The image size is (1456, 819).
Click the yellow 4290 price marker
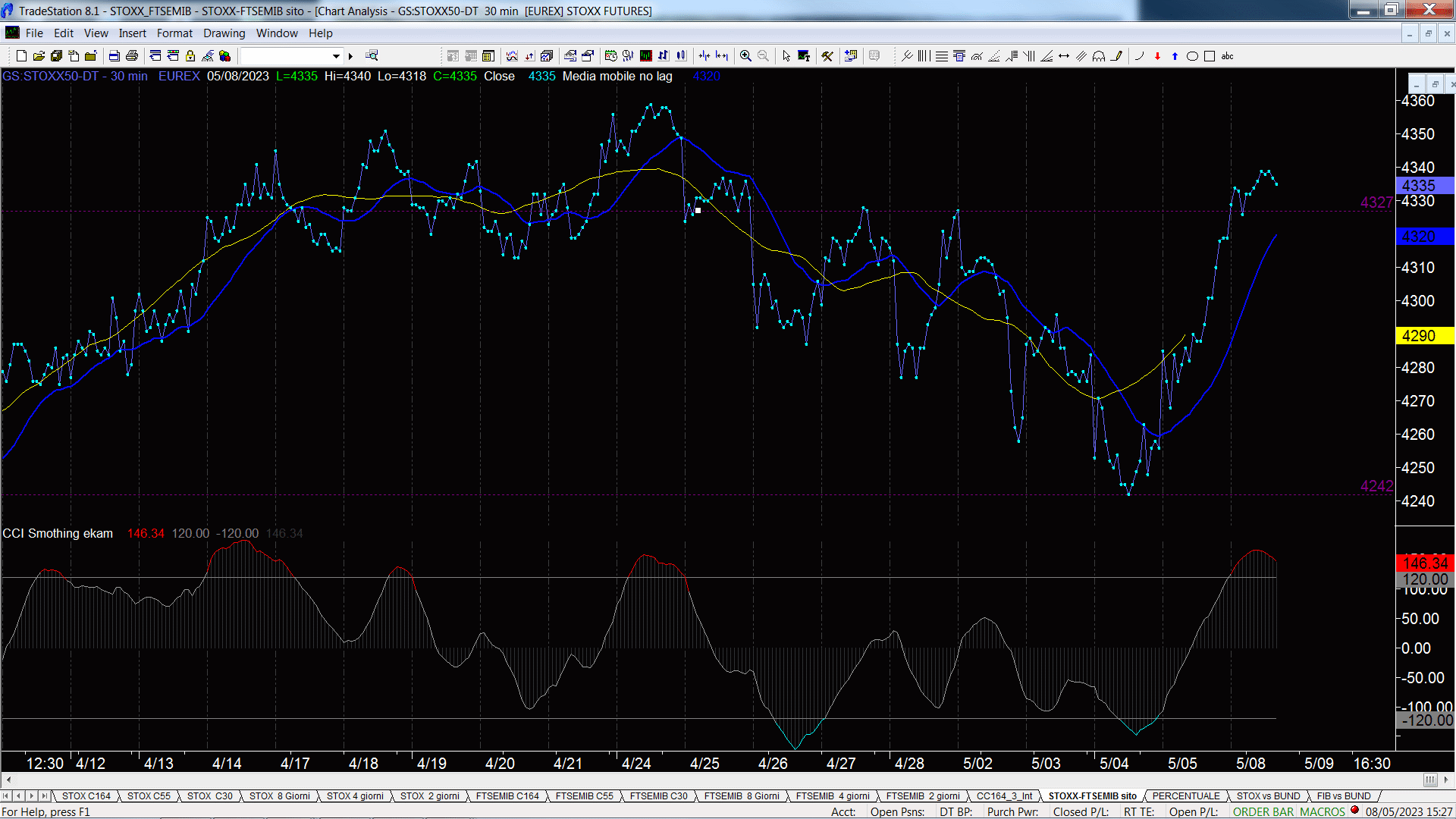pyautogui.click(x=1424, y=336)
